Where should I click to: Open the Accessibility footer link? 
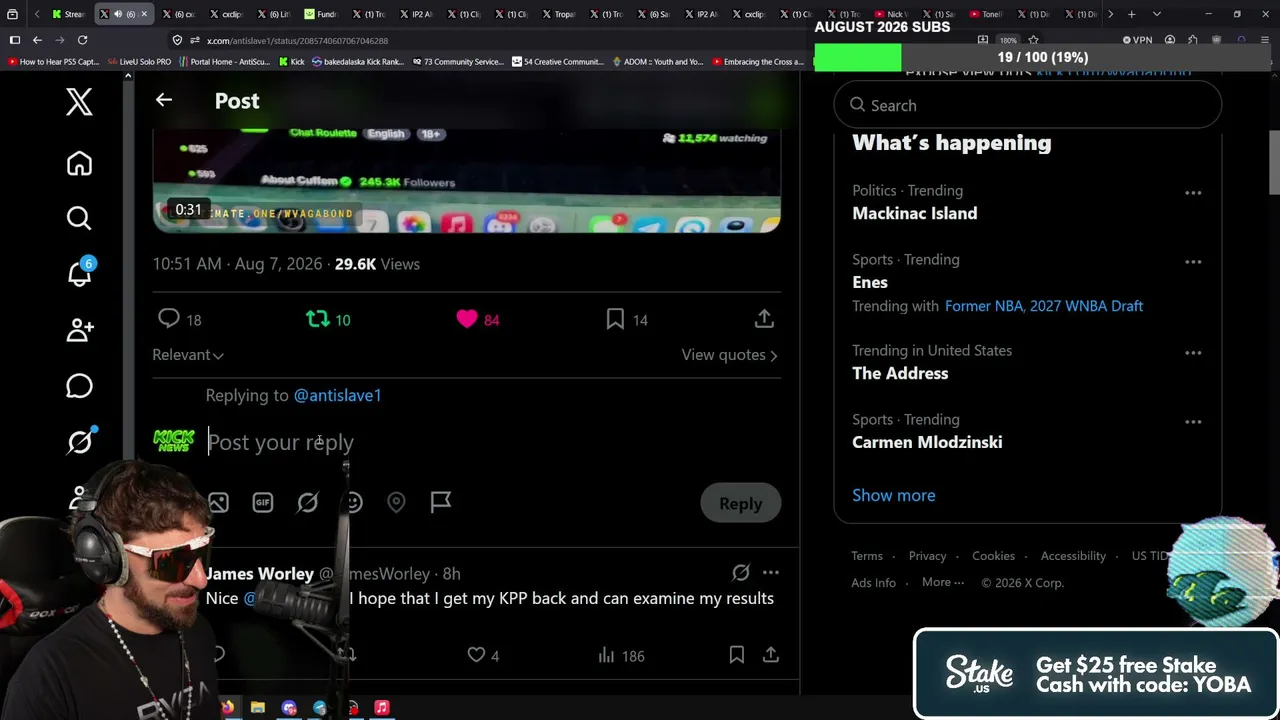click(1073, 556)
